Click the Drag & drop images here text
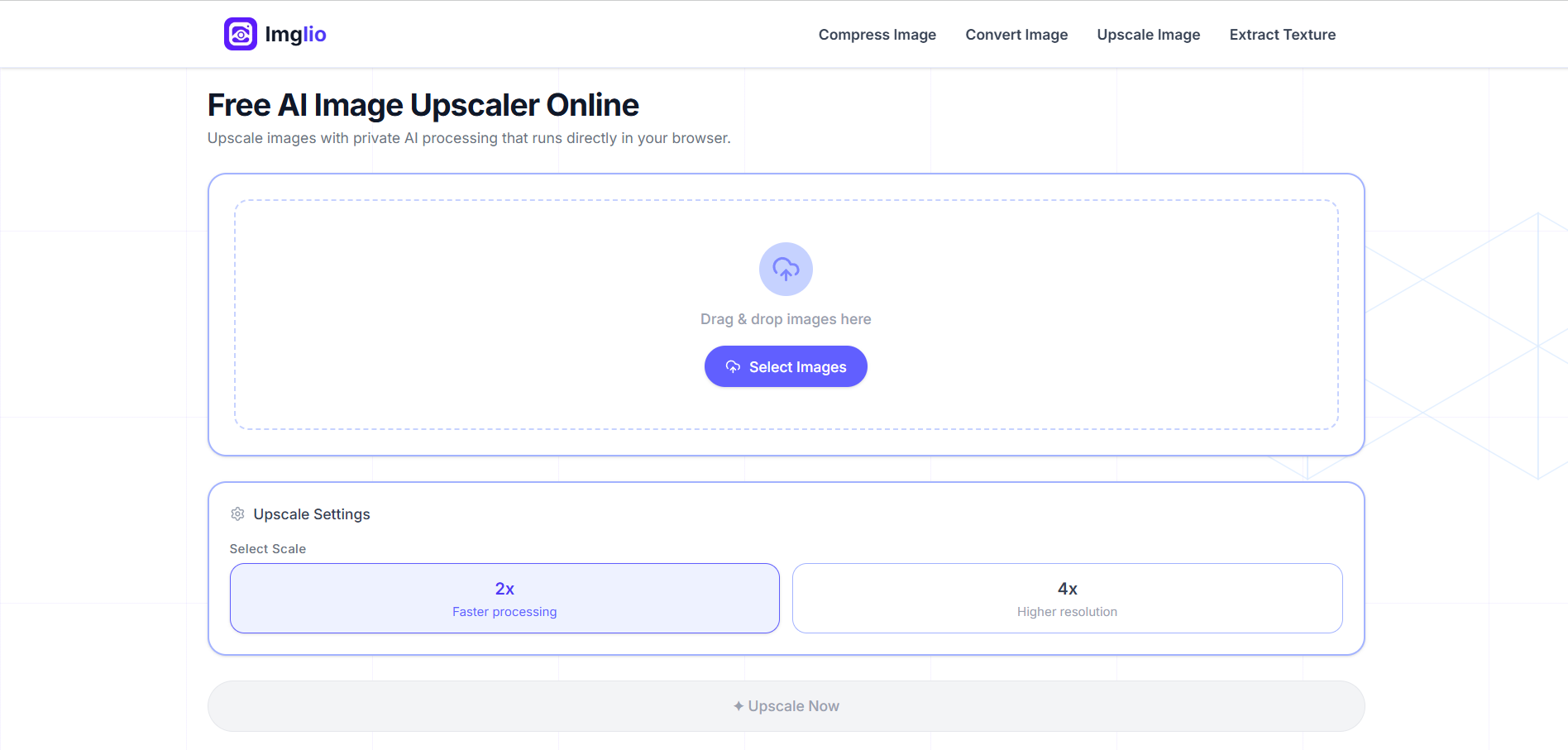This screenshot has height=750, width=1568. pyautogui.click(x=786, y=319)
